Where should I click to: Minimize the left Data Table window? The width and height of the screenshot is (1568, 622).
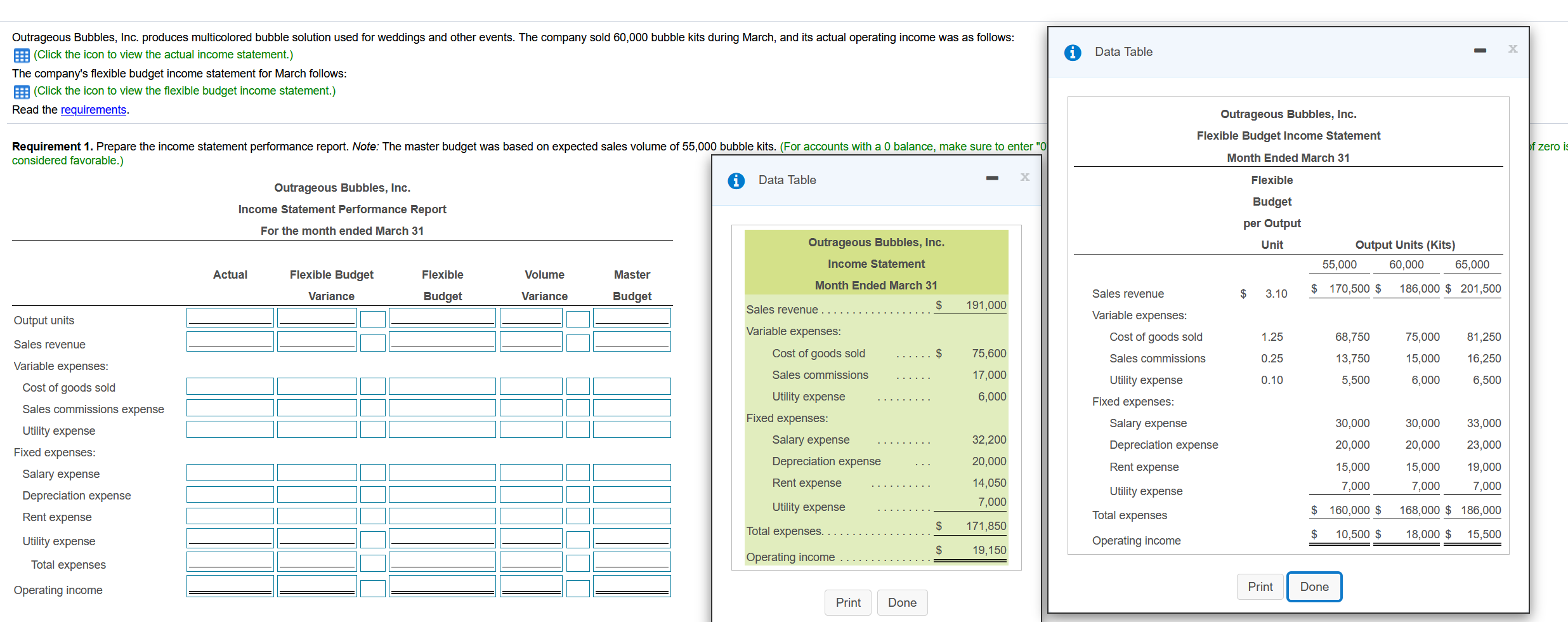pyautogui.click(x=992, y=178)
